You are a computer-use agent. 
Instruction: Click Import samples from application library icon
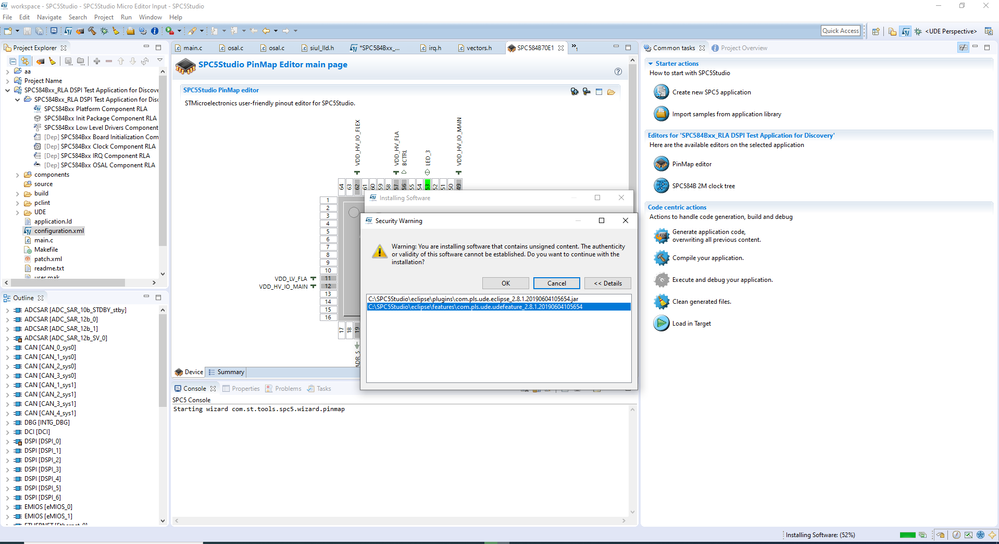pyautogui.click(x=661, y=114)
